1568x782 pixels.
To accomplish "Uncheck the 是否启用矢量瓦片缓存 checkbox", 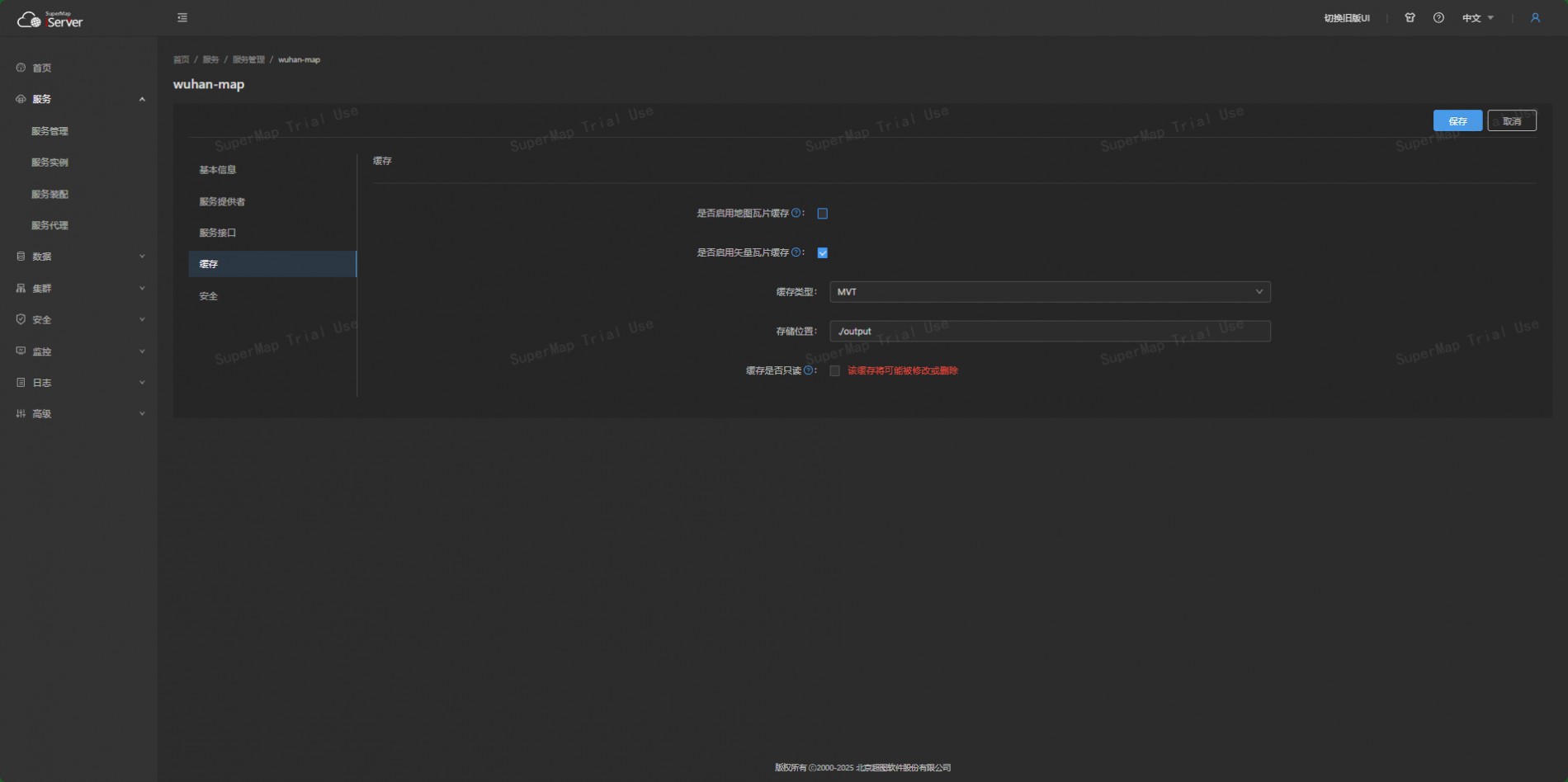I will pyautogui.click(x=823, y=253).
